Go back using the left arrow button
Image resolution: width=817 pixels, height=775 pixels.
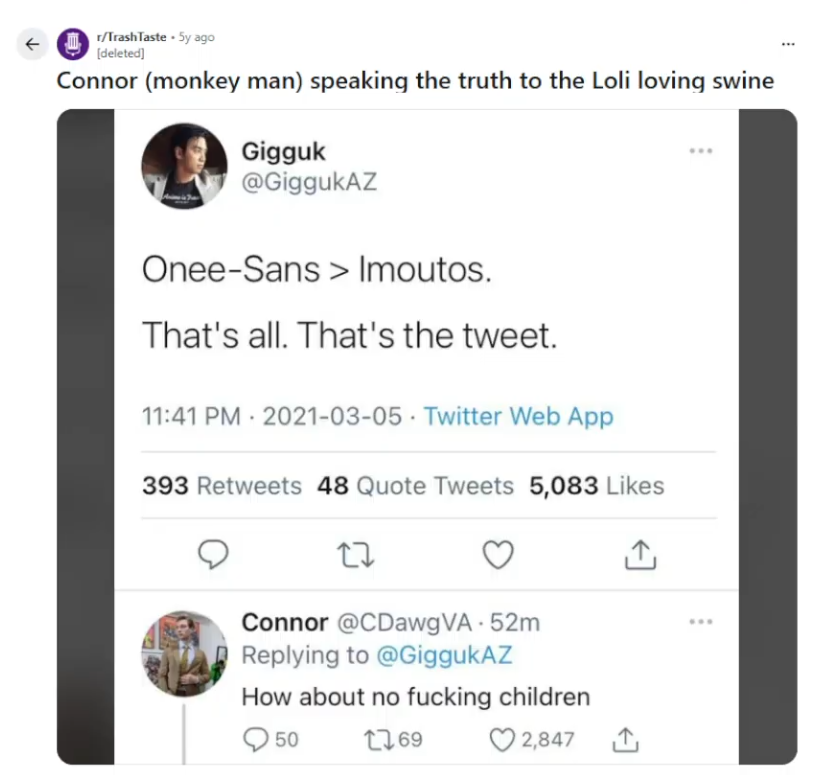point(32,44)
